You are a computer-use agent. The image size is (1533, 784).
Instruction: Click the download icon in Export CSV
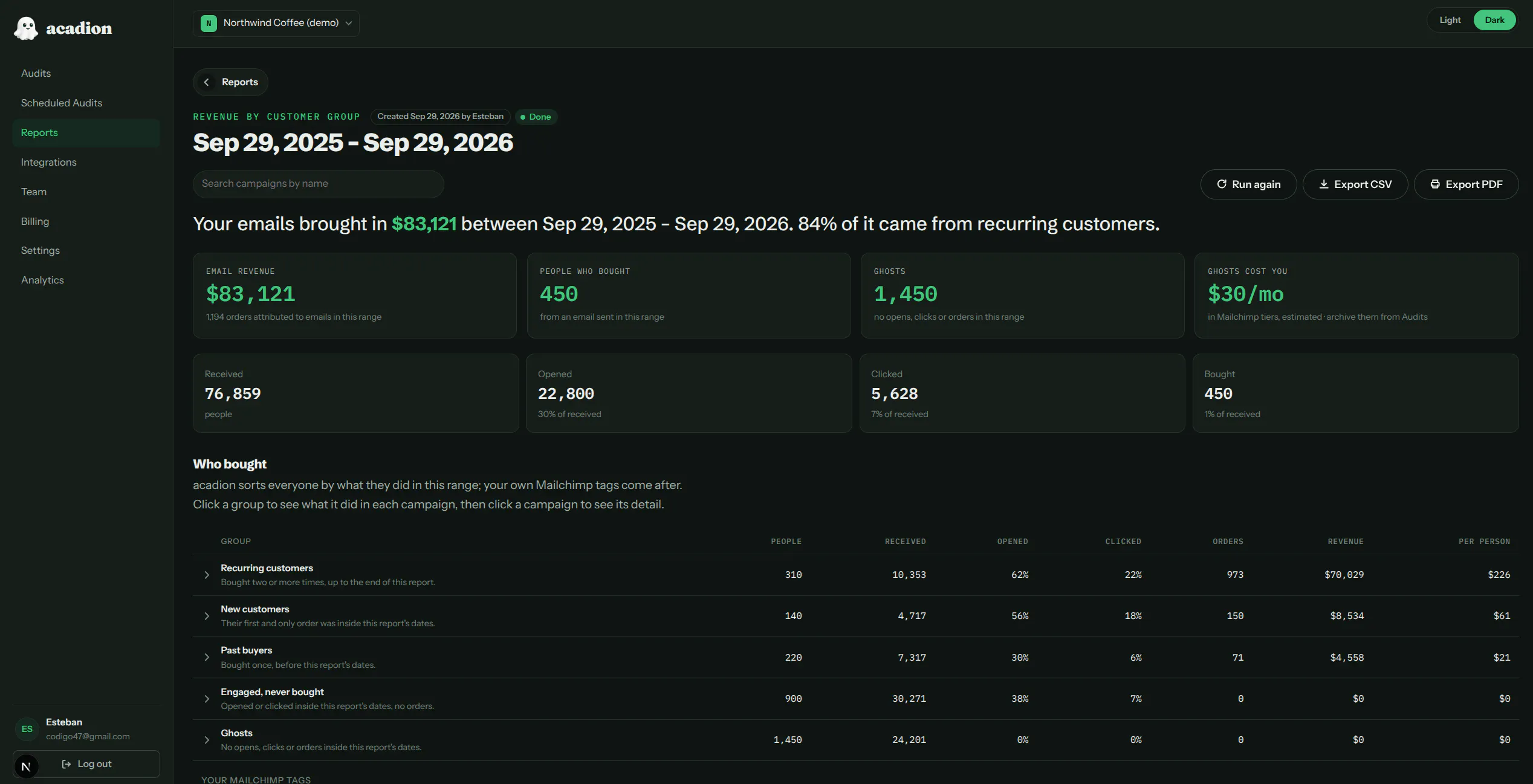(x=1324, y=184)
